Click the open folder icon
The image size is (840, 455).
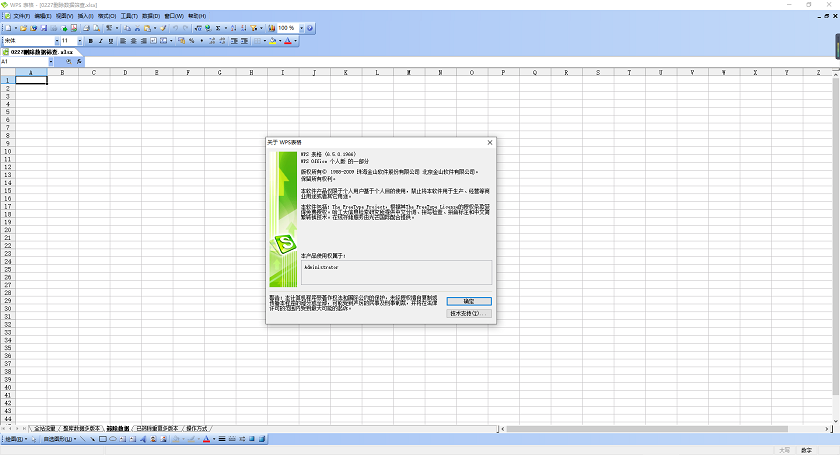point(23,28)
